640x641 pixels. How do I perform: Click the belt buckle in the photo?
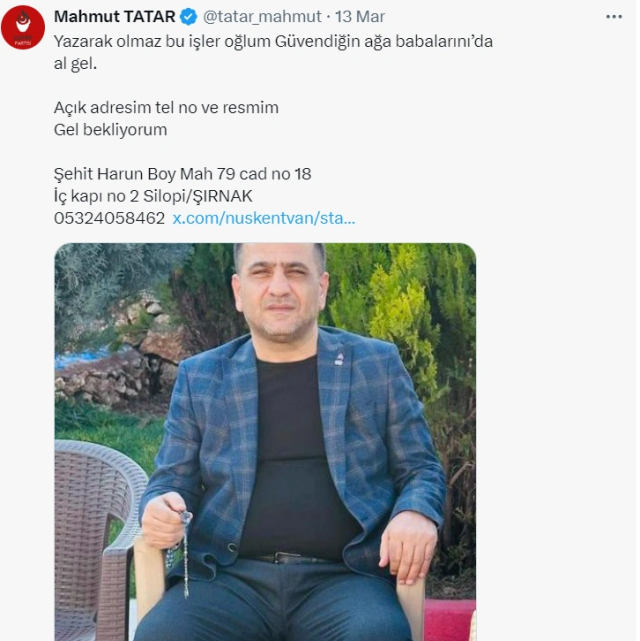[283, 558]
